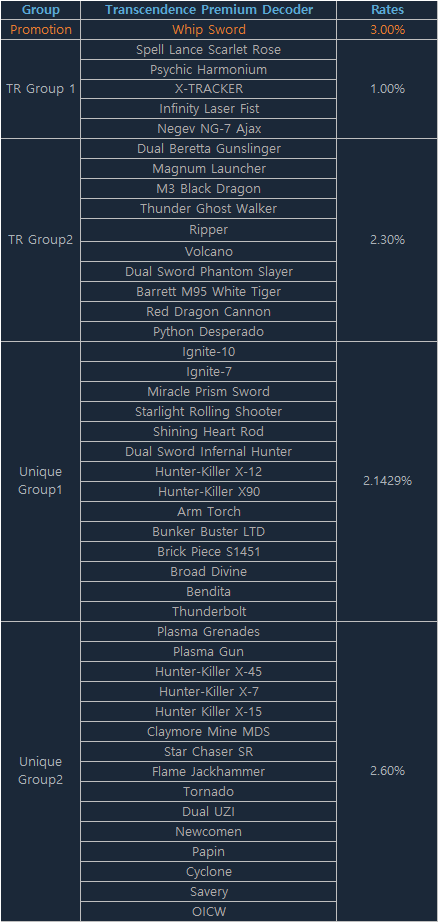Select the TR Group 1 cell
438x922 pixels.
click(41, 89)
